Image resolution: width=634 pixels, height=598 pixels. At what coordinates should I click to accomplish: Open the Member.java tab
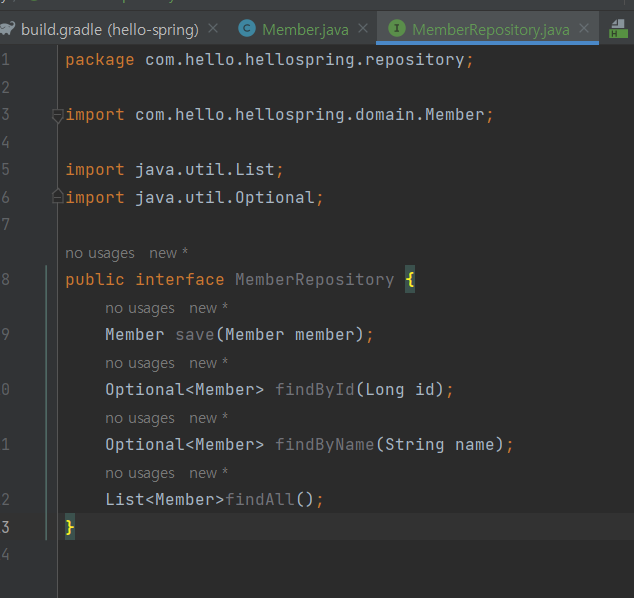coord(305,30)
